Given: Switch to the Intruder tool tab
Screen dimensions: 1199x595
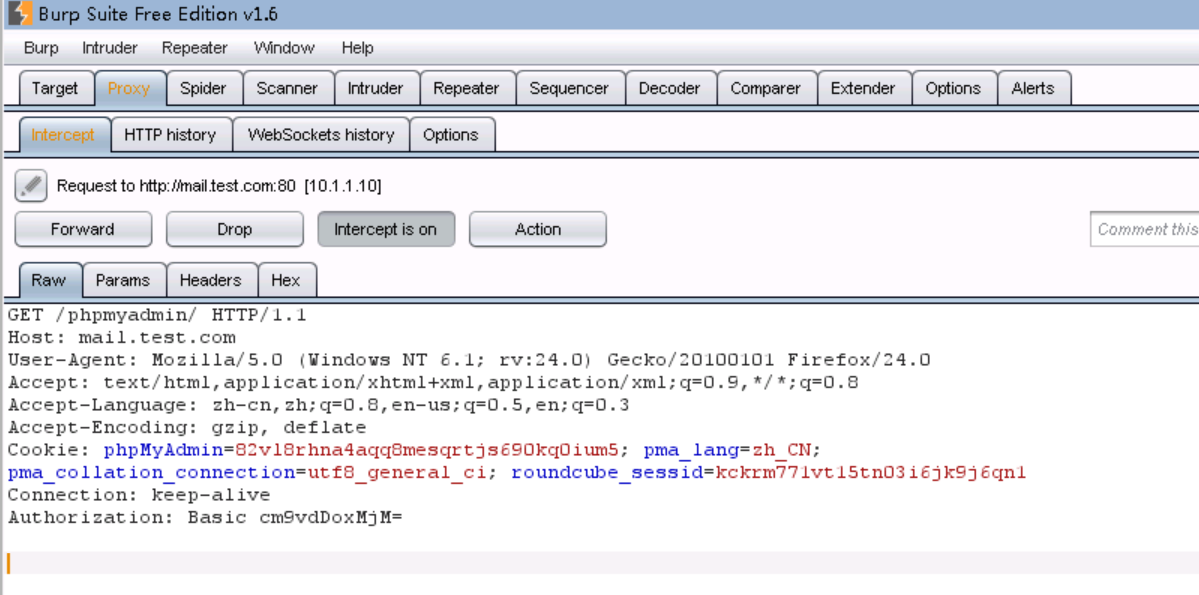Looking at the screenshot, I should pos(375,88).
